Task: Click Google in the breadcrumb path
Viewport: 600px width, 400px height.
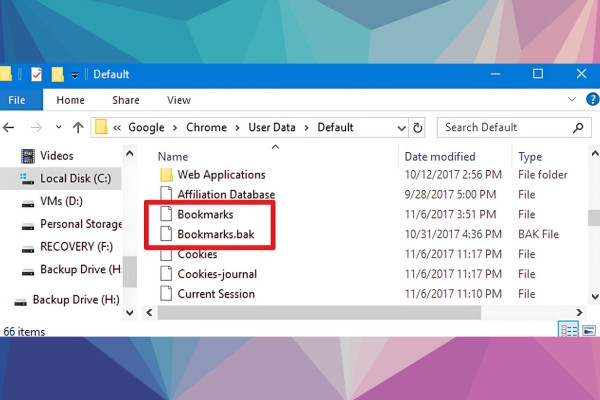Action: (146, 127)
